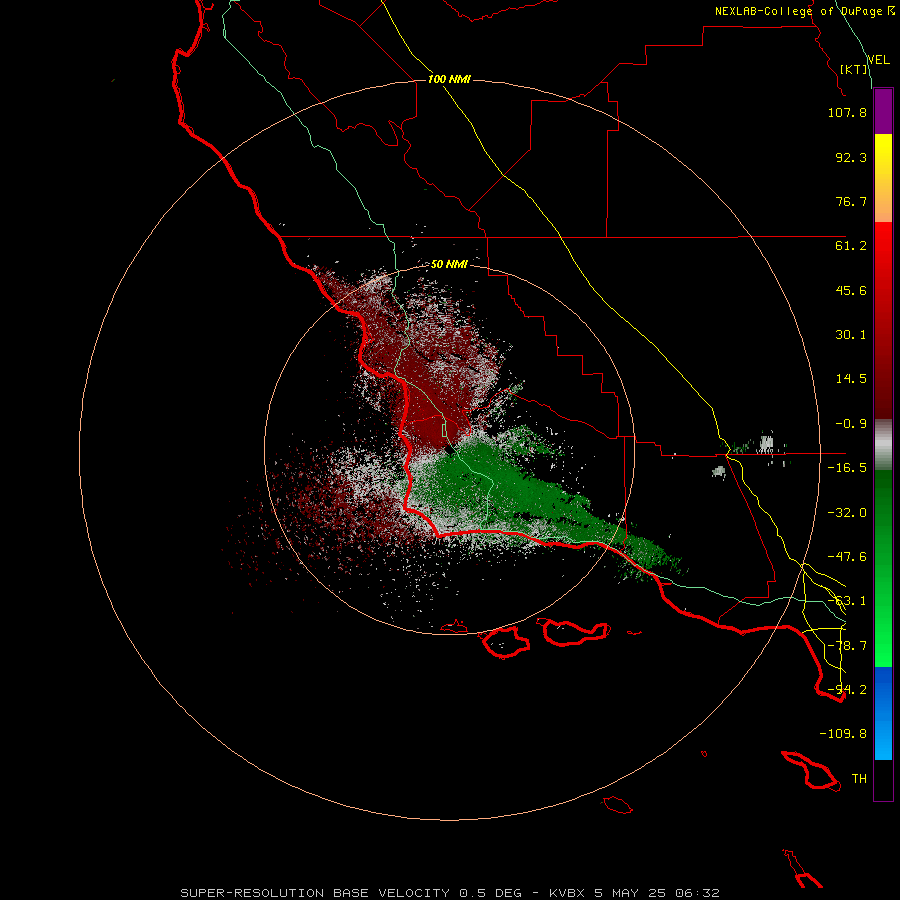This screenshot has width=900, height=900.
Task: Pick the purple segment of color bar
Action: click(883, 111)
